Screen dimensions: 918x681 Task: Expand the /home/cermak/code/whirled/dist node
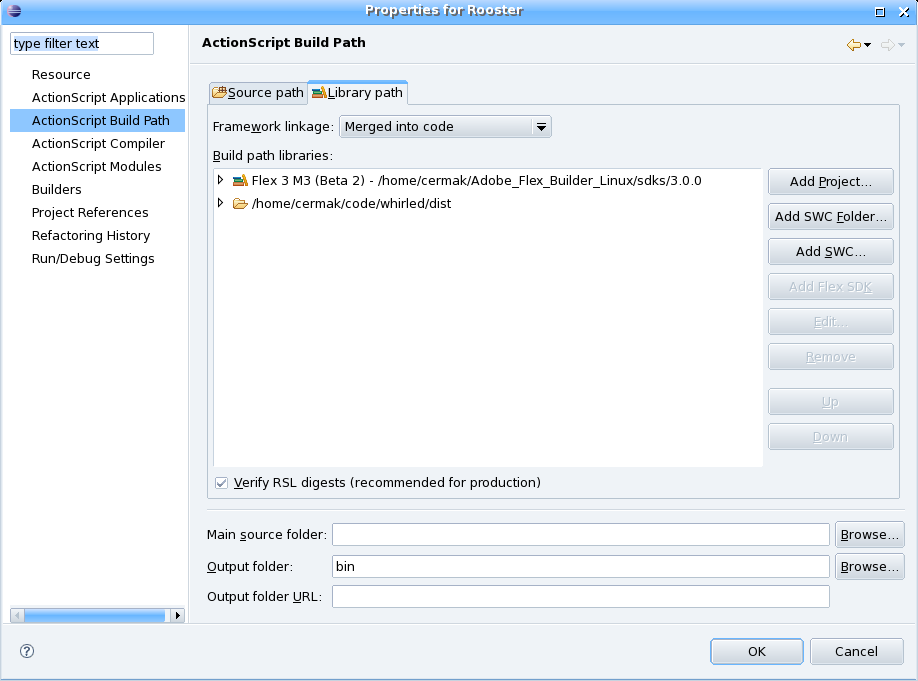point(220,204)
